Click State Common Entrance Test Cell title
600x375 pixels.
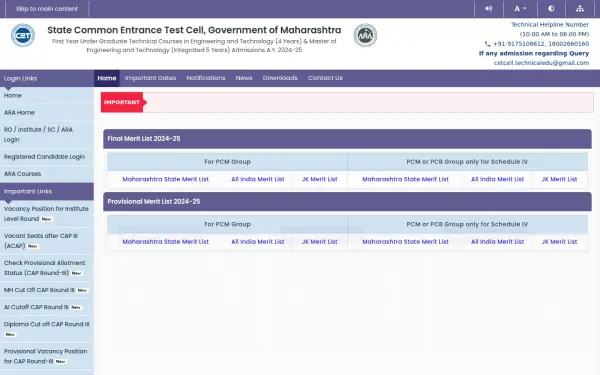[x=194, y=30]
